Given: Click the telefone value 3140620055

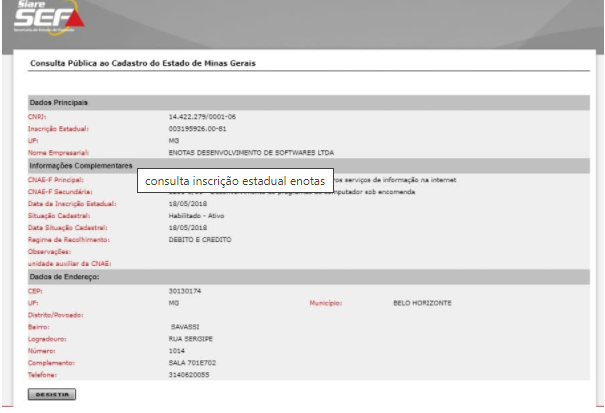Looking at the screenshot, I should click(x=190, y=374).
